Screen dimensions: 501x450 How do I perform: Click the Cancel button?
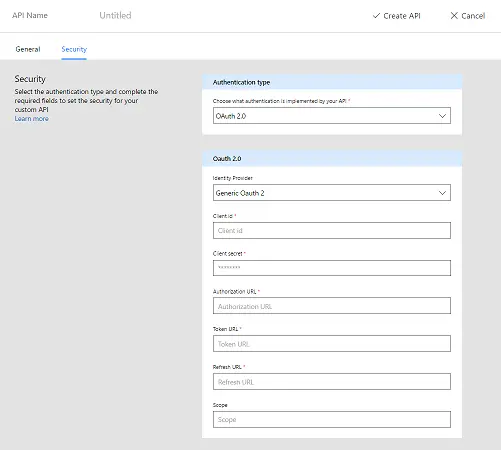(x=468, y=16)
